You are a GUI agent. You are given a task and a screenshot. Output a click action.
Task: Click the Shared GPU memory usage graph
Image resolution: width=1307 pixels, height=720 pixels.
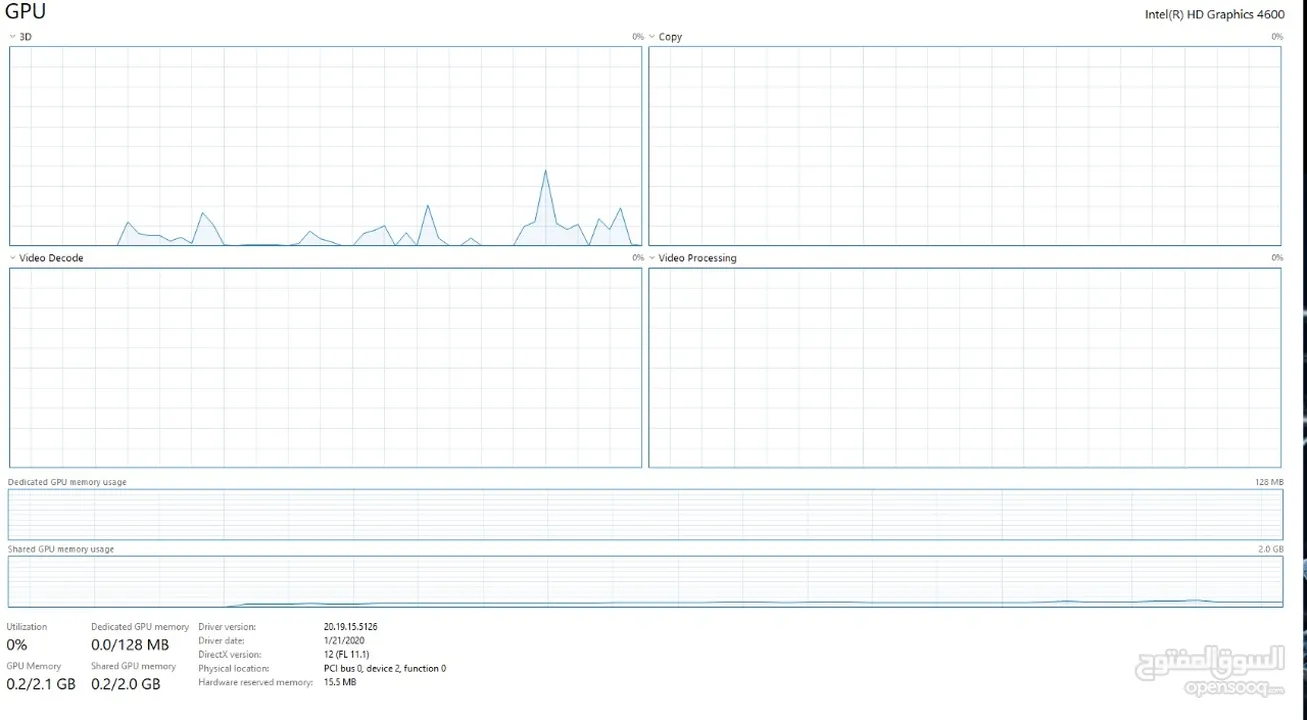click(645, 582)
